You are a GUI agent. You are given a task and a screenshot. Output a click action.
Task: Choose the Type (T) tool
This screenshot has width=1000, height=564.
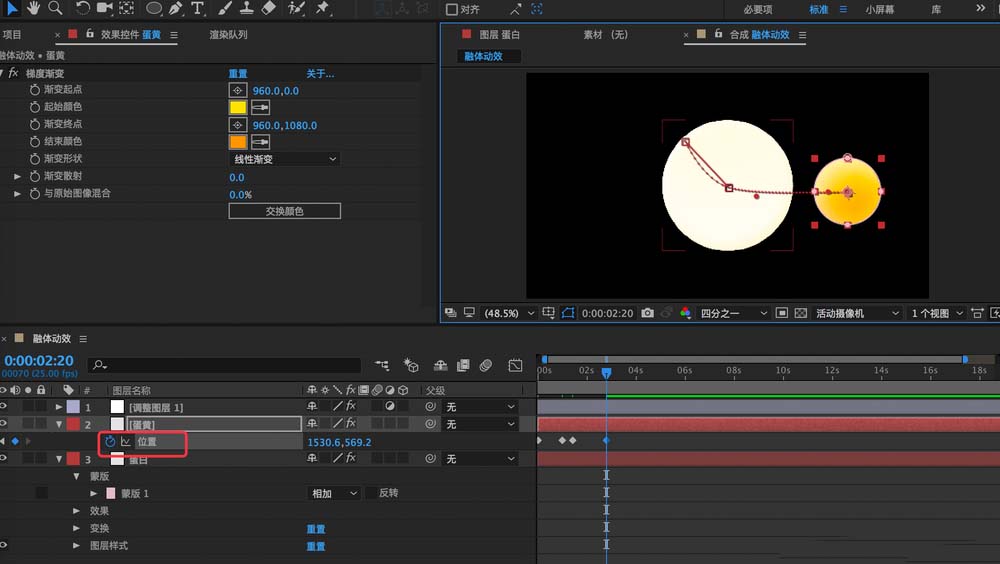coord(197,8)
